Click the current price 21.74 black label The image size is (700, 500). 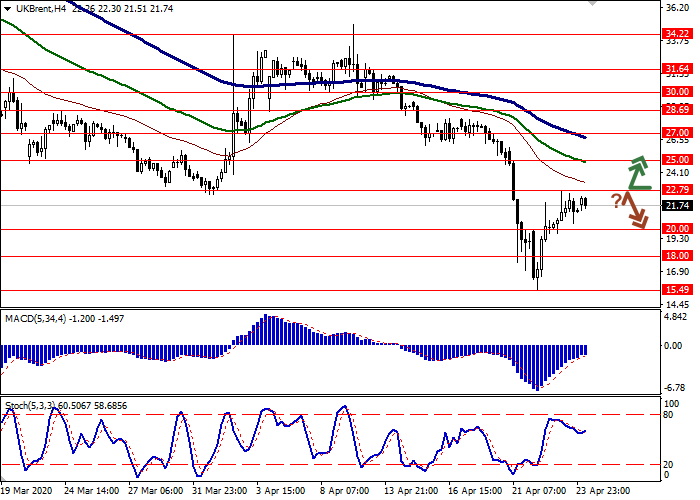point(677,206)
